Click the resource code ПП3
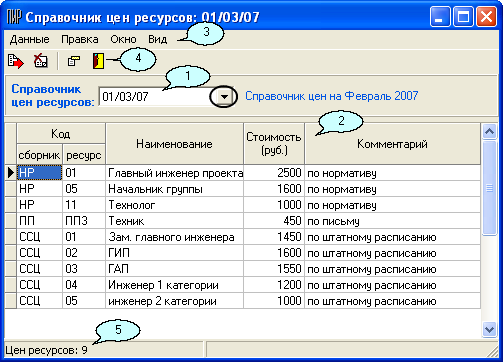The height and width of the screenshot is (362, 503). [84, 221]
